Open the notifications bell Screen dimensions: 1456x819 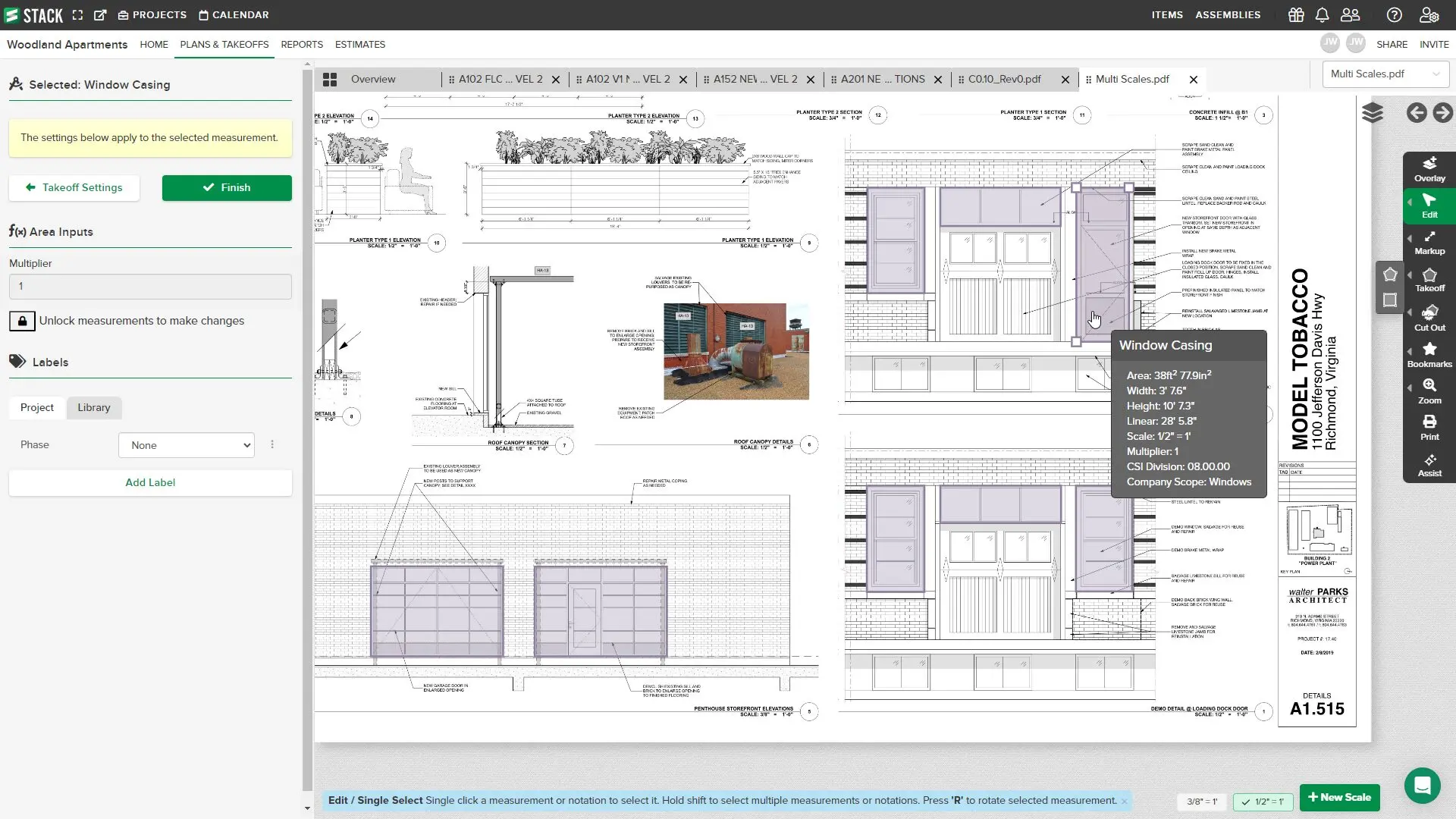(1322, 15)
